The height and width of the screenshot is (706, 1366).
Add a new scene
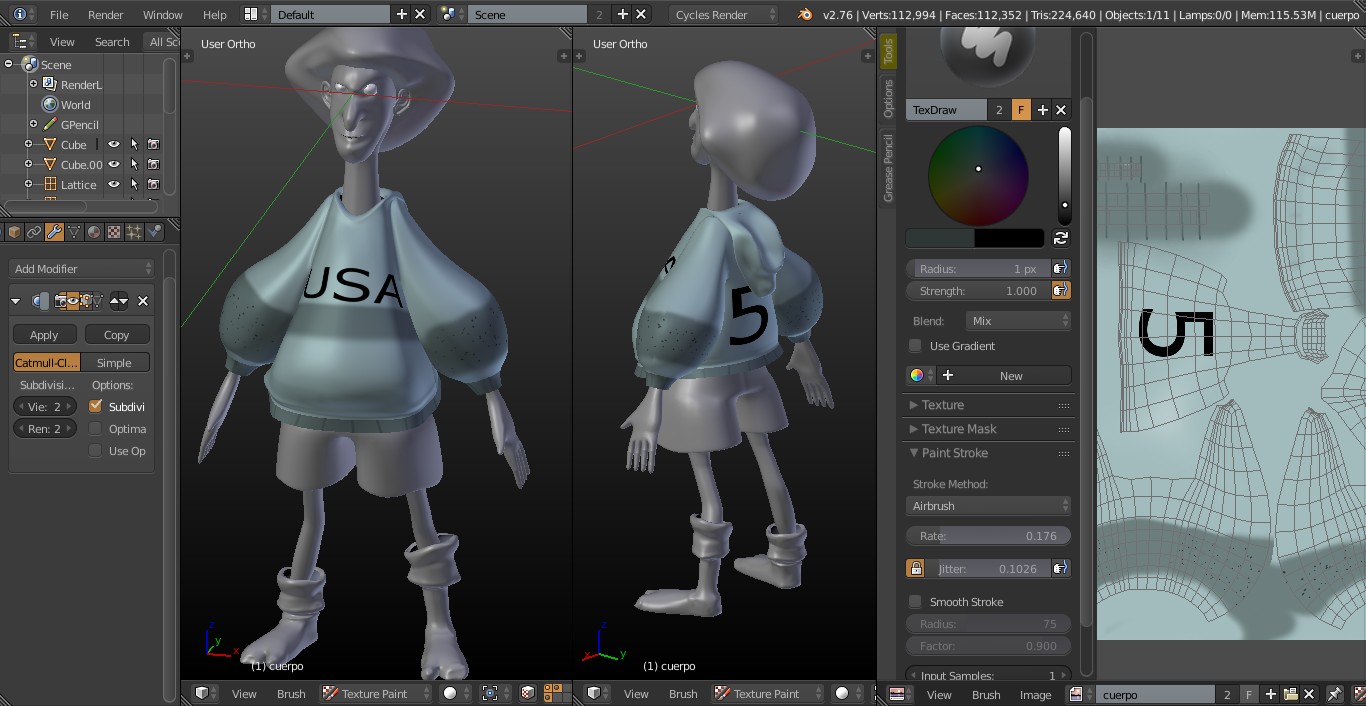[622, 14]
